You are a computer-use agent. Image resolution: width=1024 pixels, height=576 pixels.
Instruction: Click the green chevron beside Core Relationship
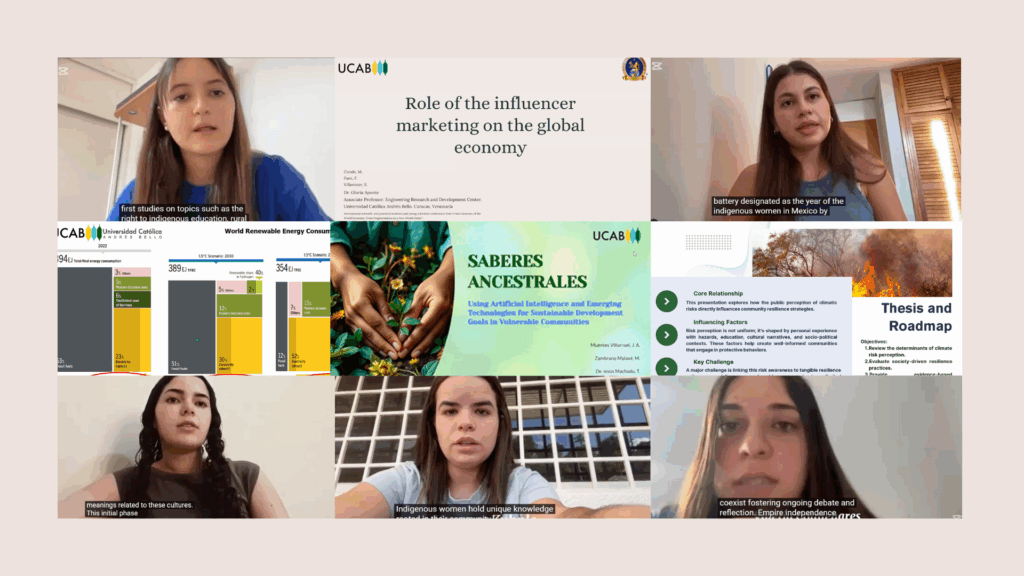pos(666,301)
